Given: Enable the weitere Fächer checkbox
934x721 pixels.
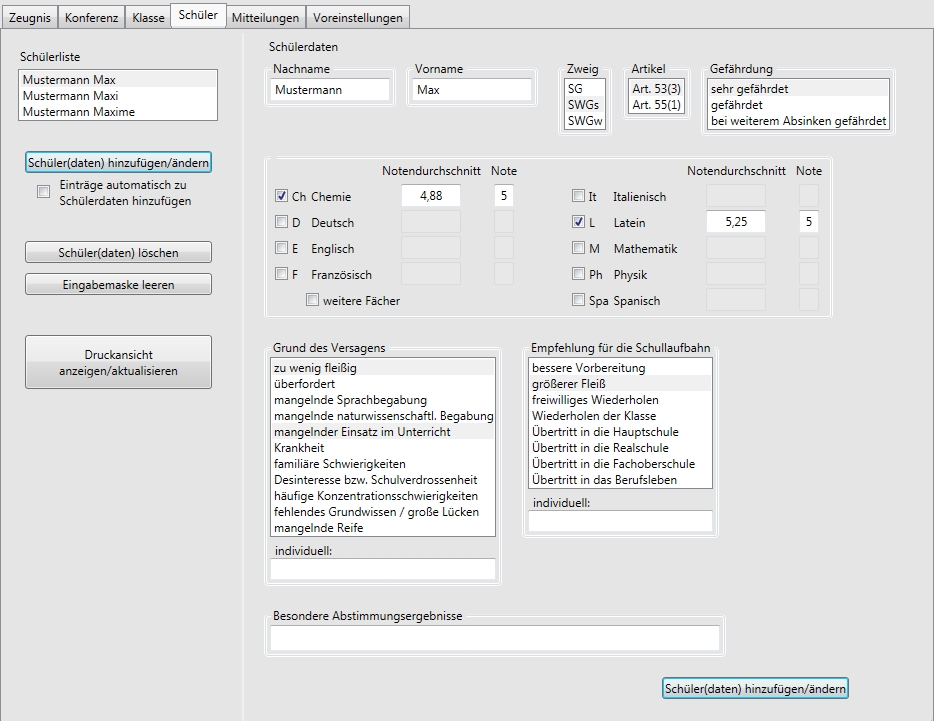Looking at the screenshot, I should click(313, 300).
